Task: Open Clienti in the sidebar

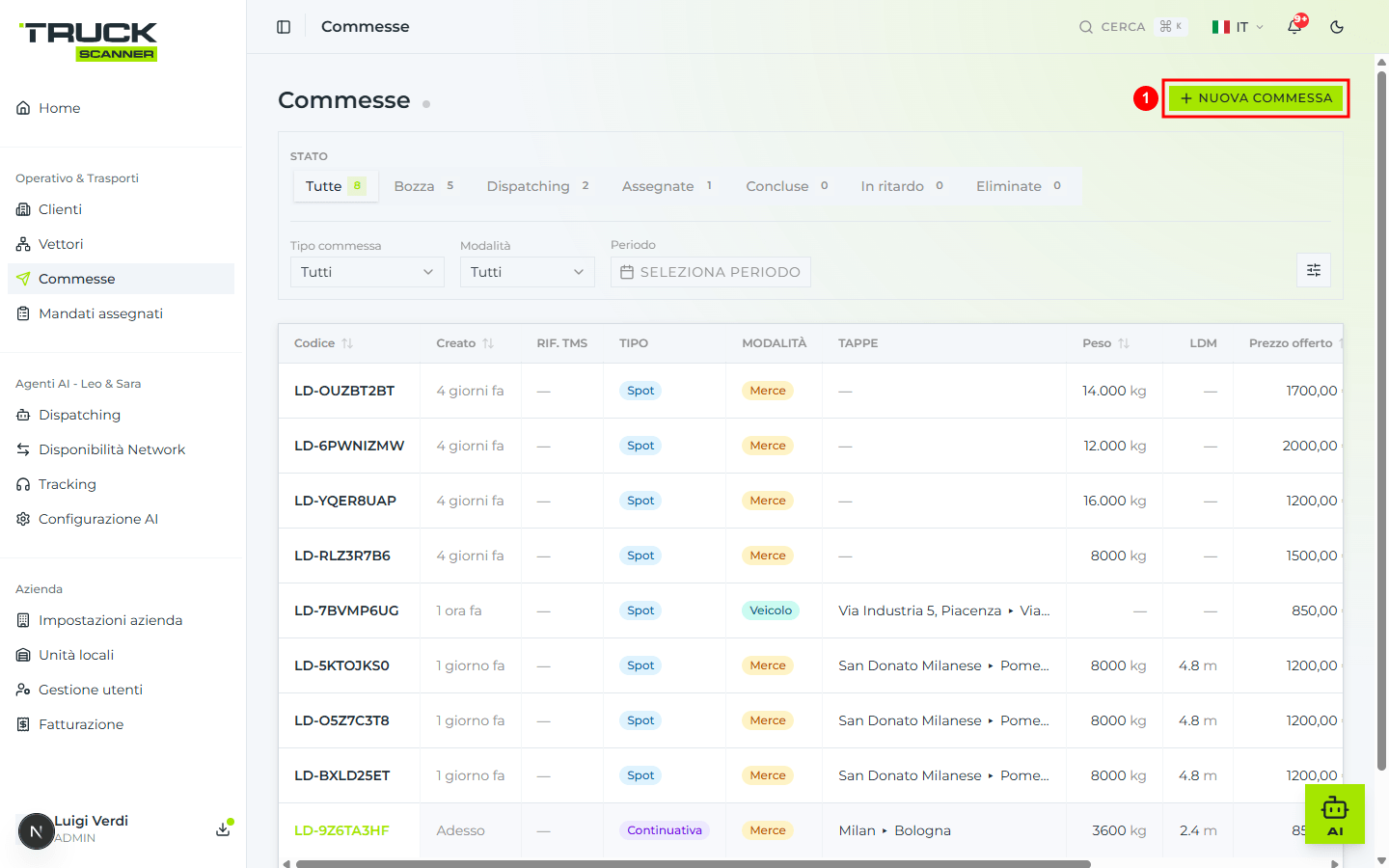Action: coord(121,209)
